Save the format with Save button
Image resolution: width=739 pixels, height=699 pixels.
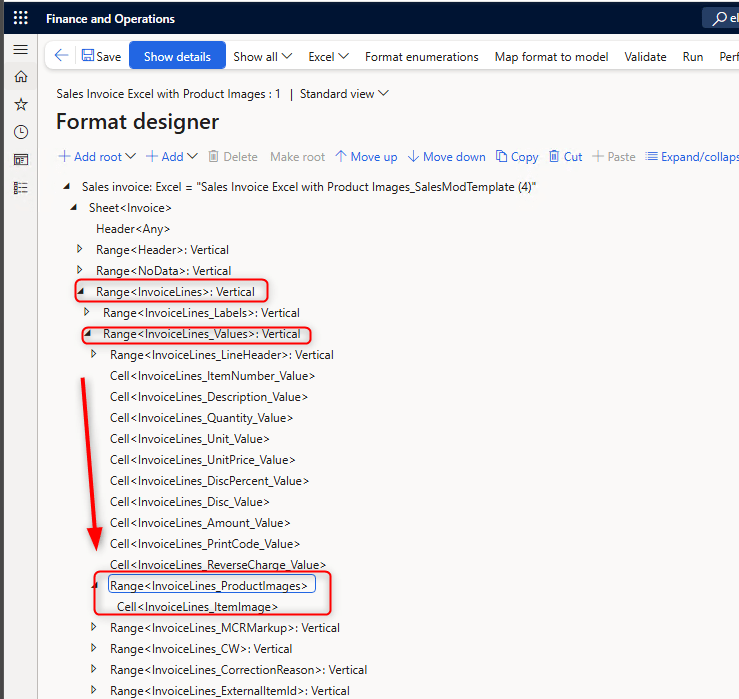[101, 57]
